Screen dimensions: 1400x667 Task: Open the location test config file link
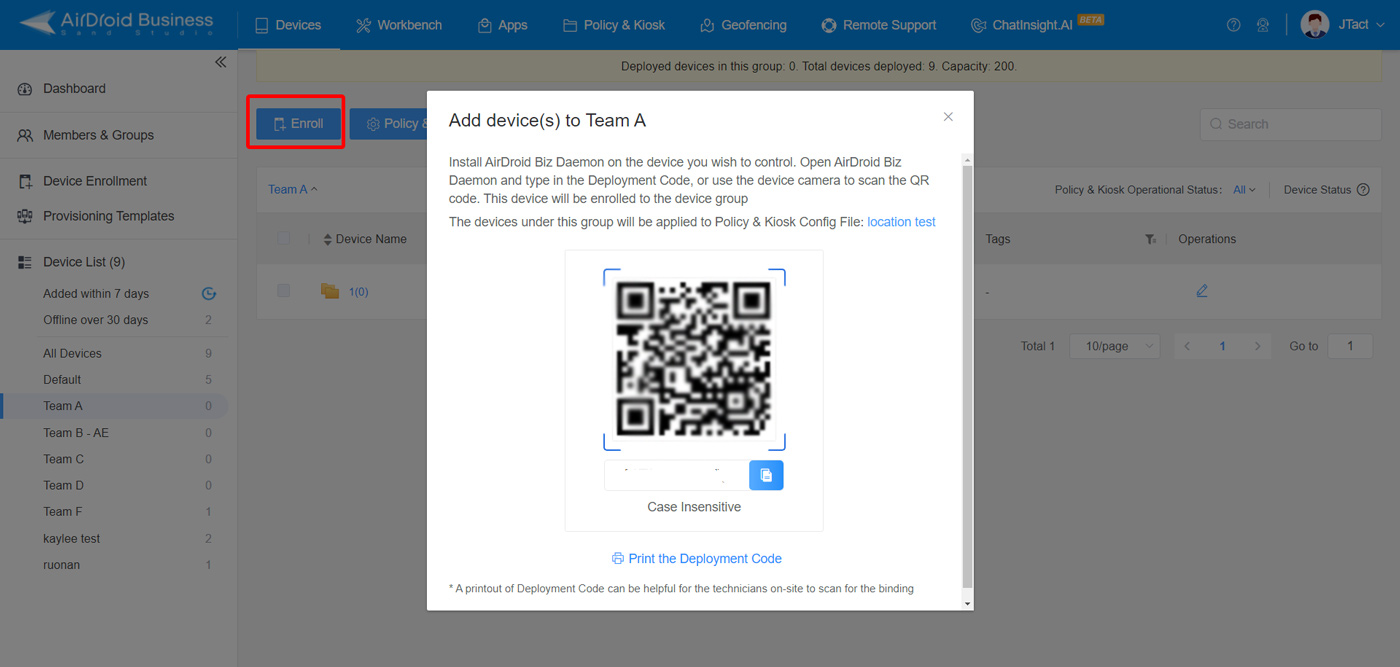901,222
